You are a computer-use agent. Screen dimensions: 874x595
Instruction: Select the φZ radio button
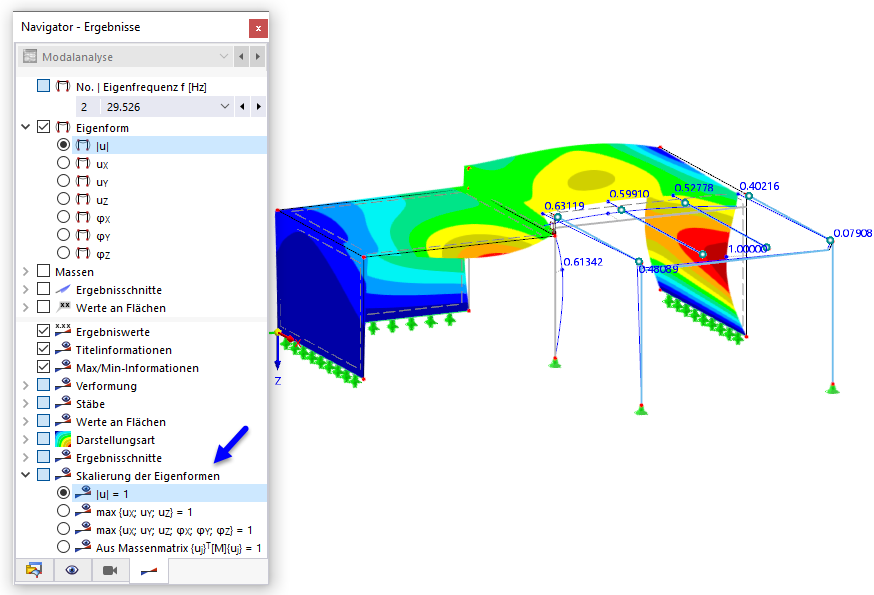(64, 253)
